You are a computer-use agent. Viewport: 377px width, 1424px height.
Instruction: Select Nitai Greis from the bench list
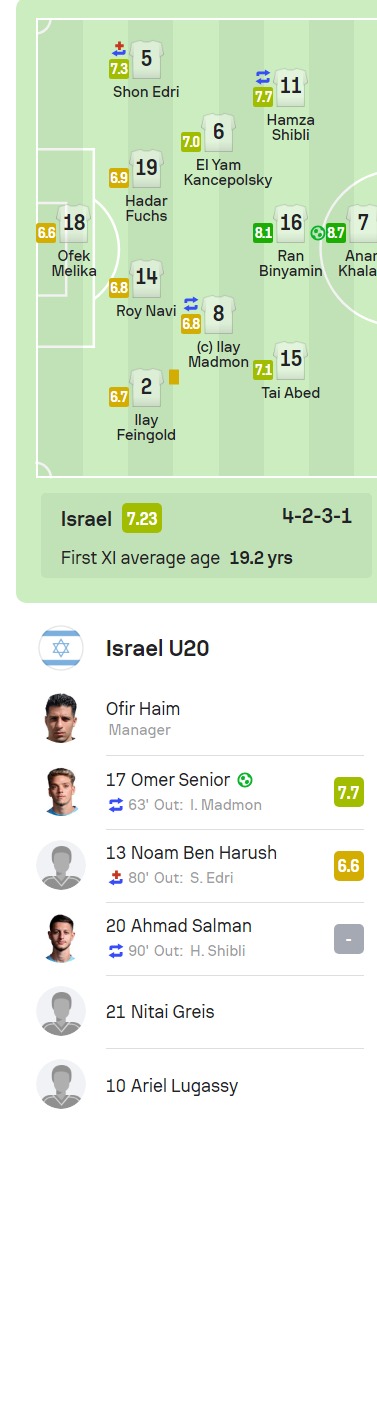200,1011
